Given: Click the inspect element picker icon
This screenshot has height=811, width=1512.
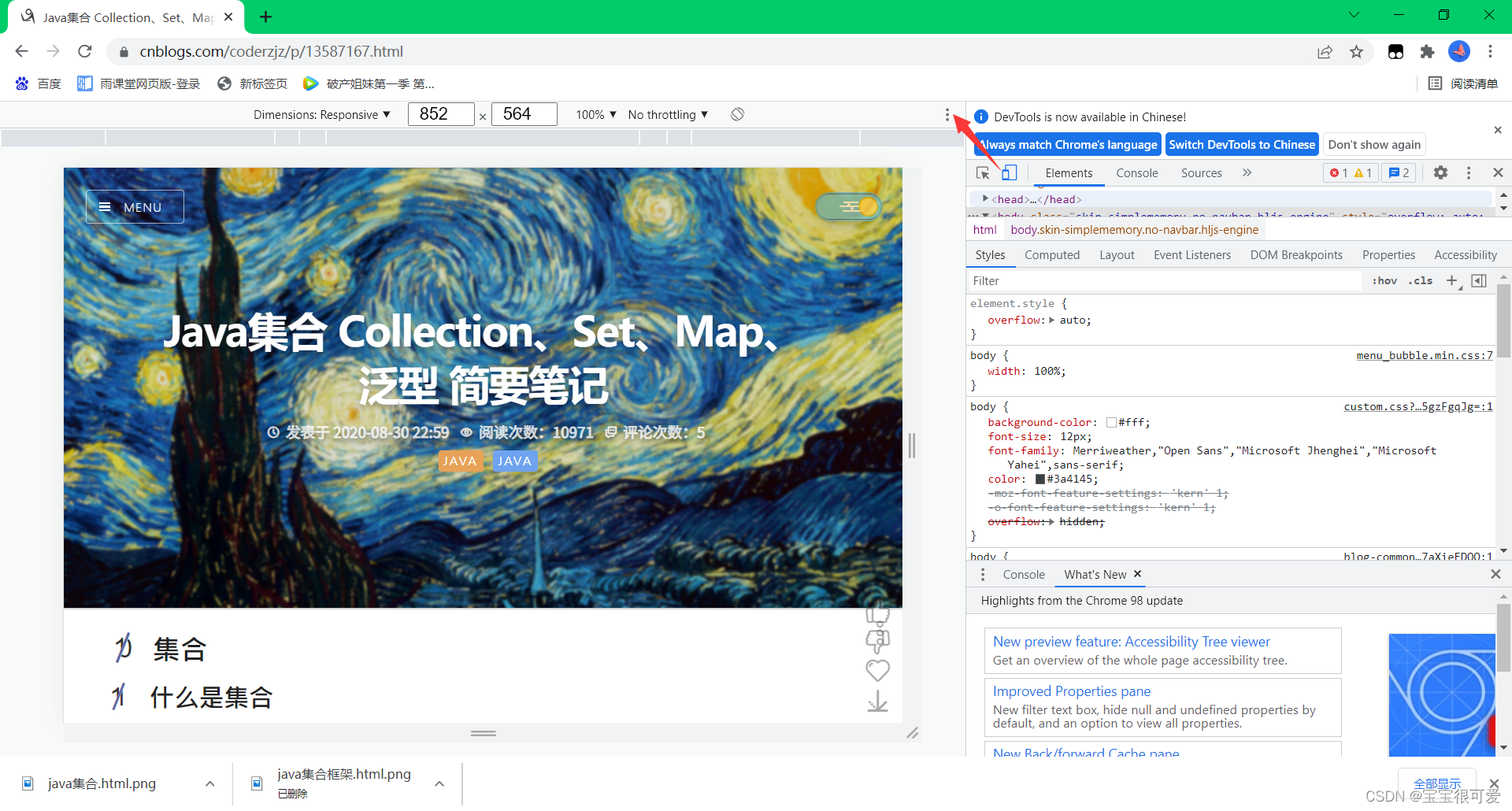Looking at the screenshot, I should click(x=983, y=173).
